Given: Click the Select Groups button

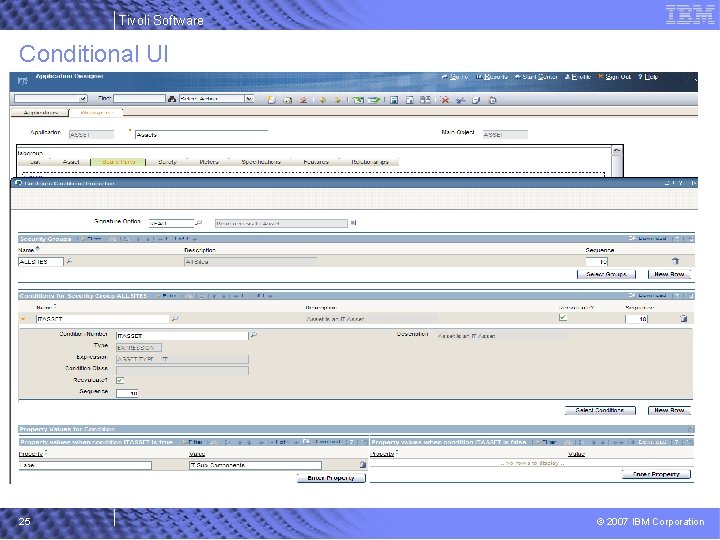Looking at the screenshot, I should [x=606, y=274].
